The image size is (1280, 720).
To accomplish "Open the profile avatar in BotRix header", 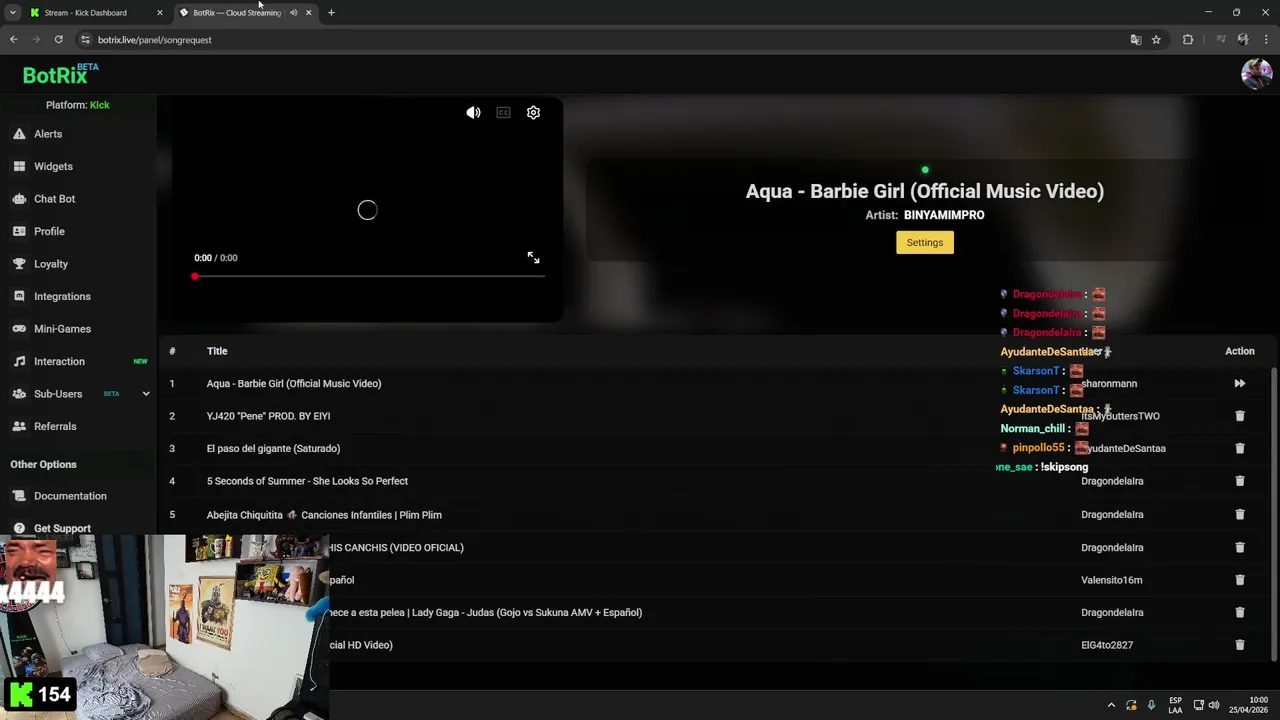I will [x=1256, y=74].
